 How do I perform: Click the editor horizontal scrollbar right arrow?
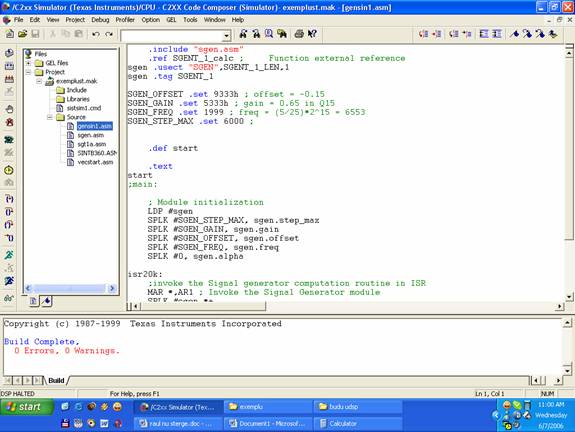(560, 306)
